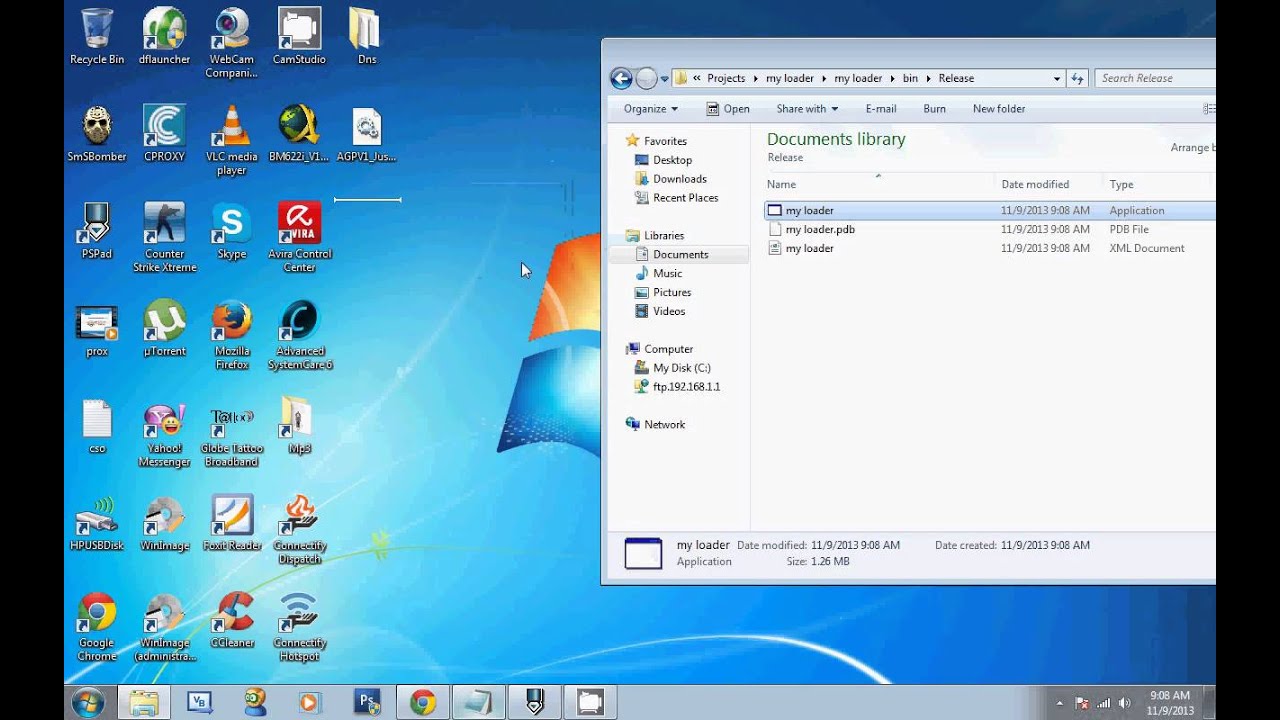Select Desktop under Favorites

click(672, 160)
